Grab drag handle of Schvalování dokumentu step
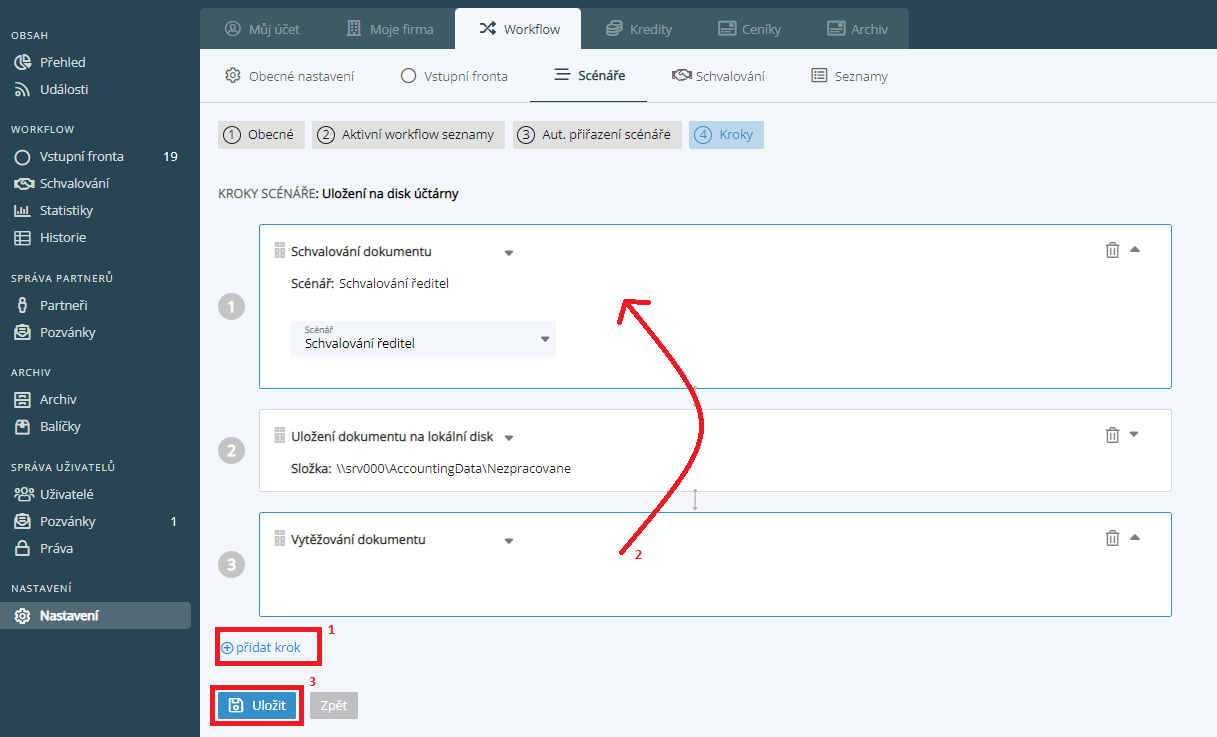The height and width of the screenshot is (737, 1217). click(280, 251)
